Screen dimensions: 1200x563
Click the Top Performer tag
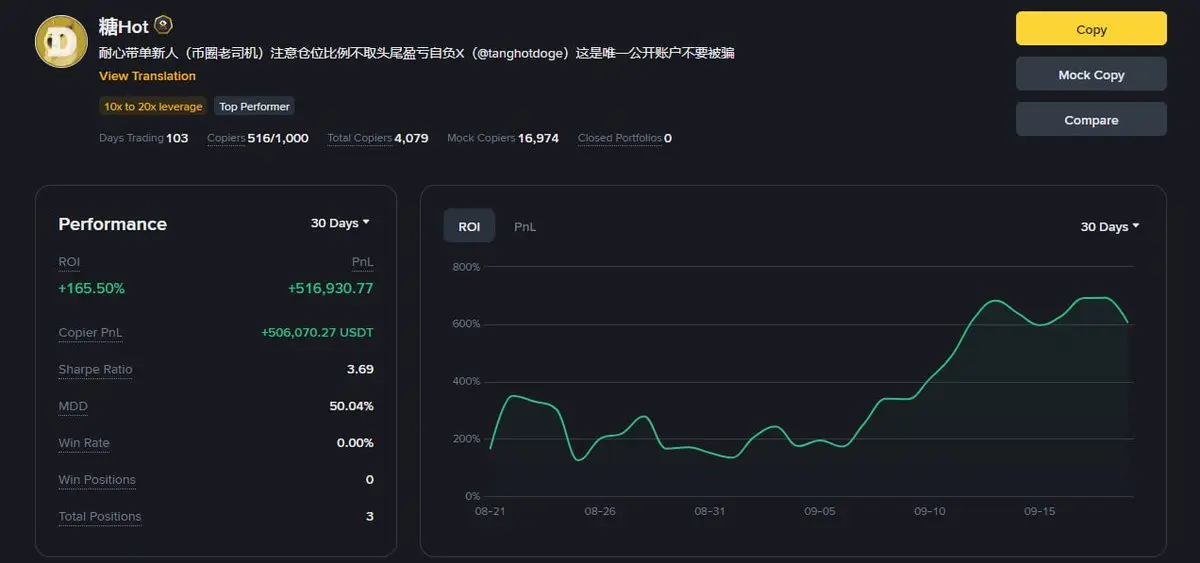tap(254, 106)
